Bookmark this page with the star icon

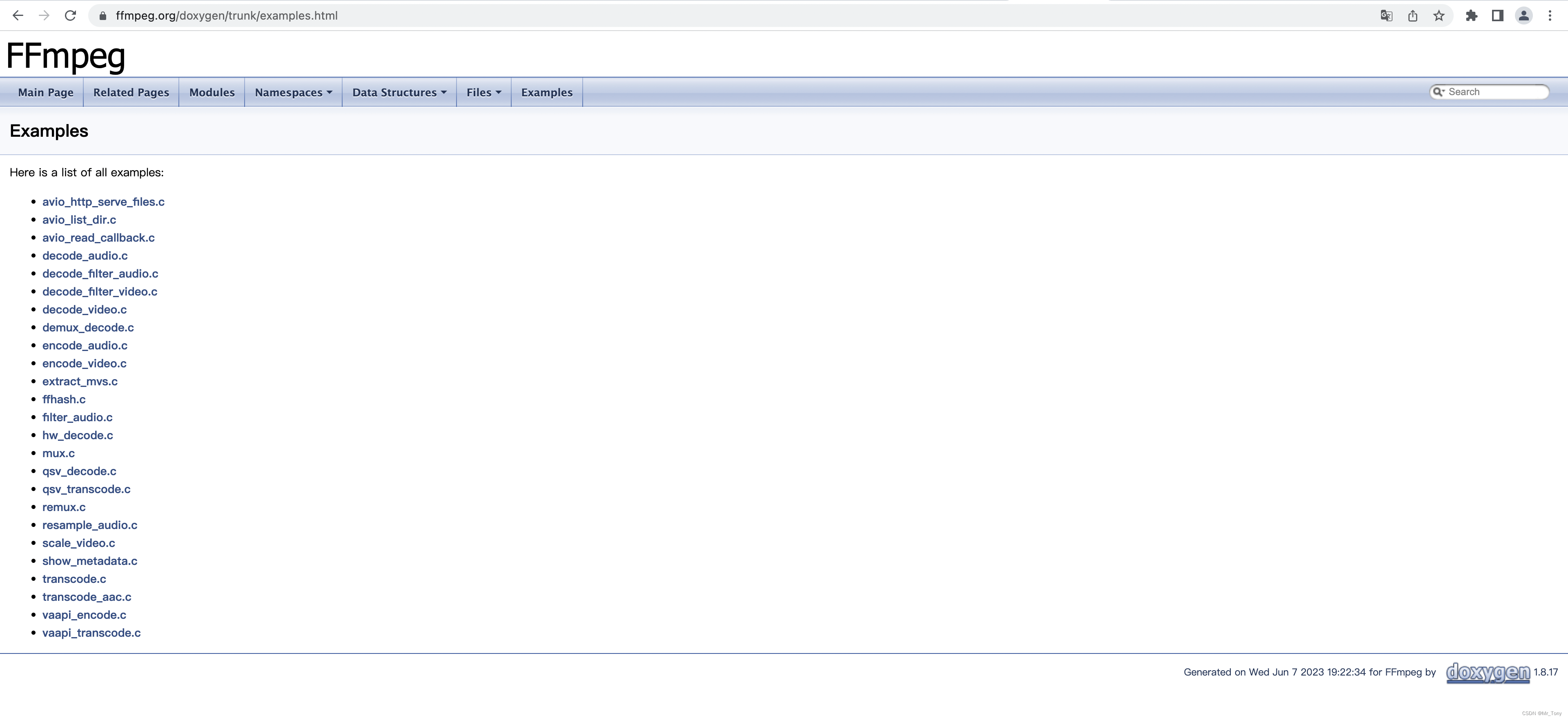coord(1439,16)
